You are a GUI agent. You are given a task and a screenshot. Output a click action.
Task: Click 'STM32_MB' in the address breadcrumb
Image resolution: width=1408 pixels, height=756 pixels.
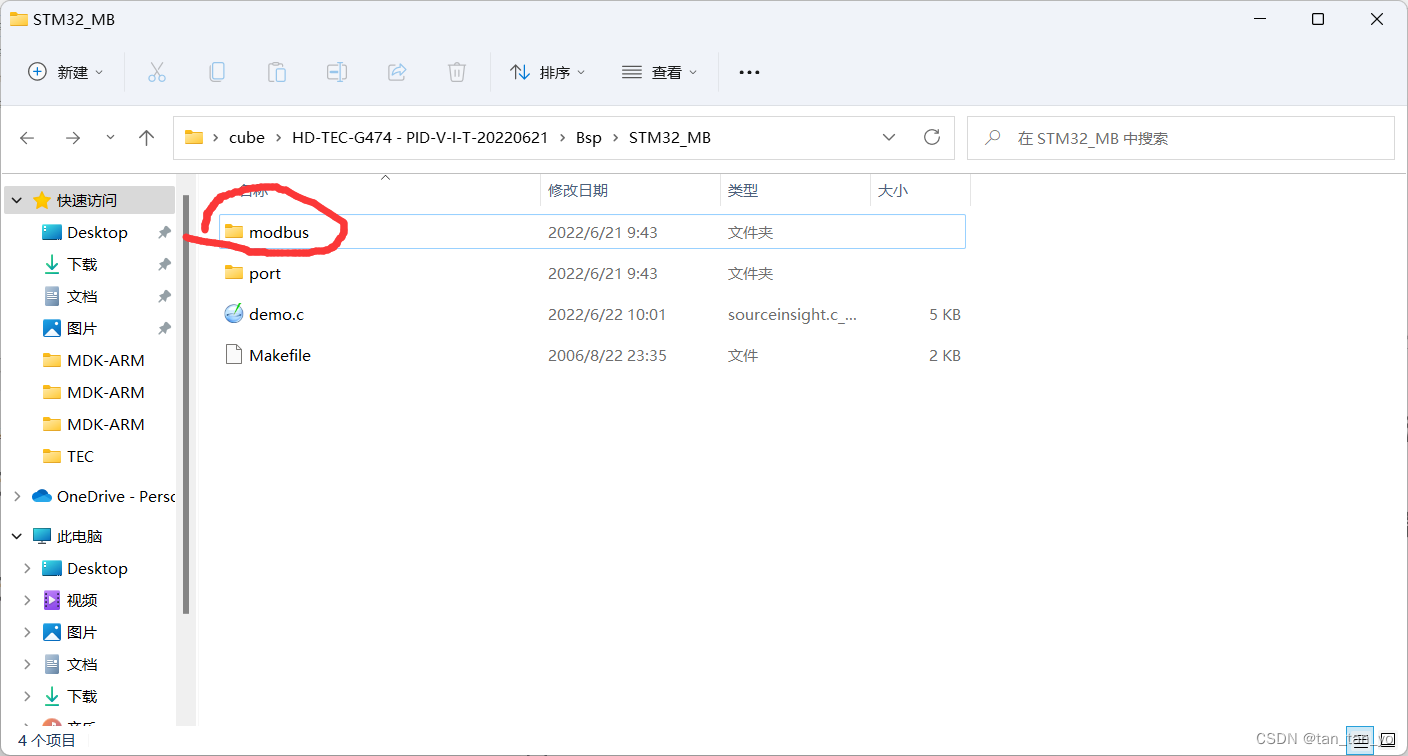pos(670,138)
